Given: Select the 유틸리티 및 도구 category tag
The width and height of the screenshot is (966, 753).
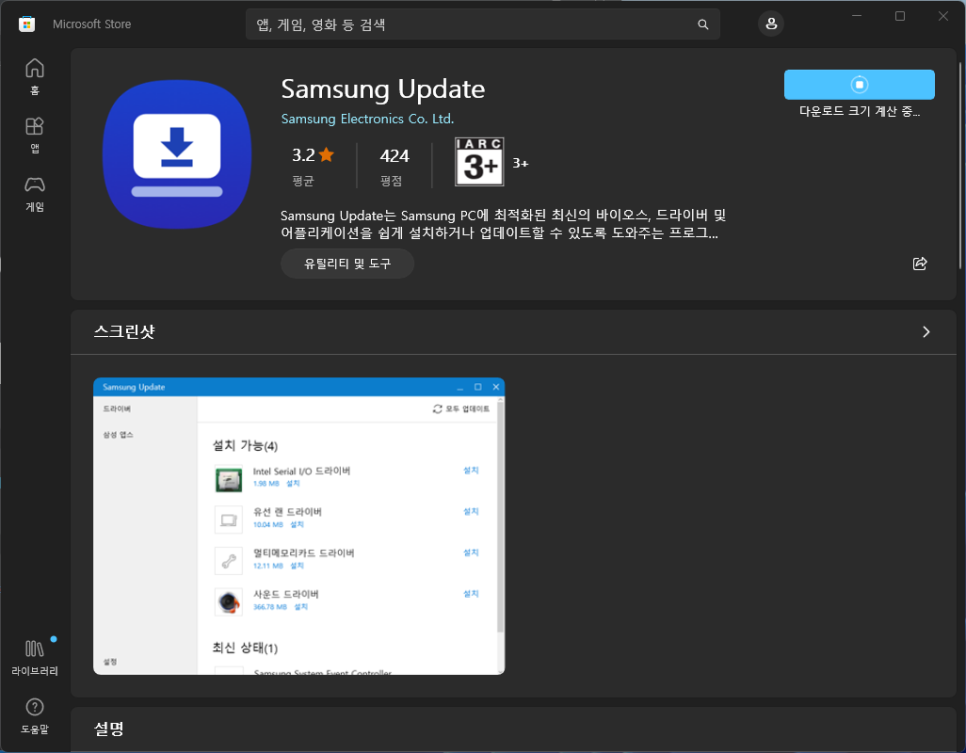Looking at the screenshot, I should coord(347,264).
